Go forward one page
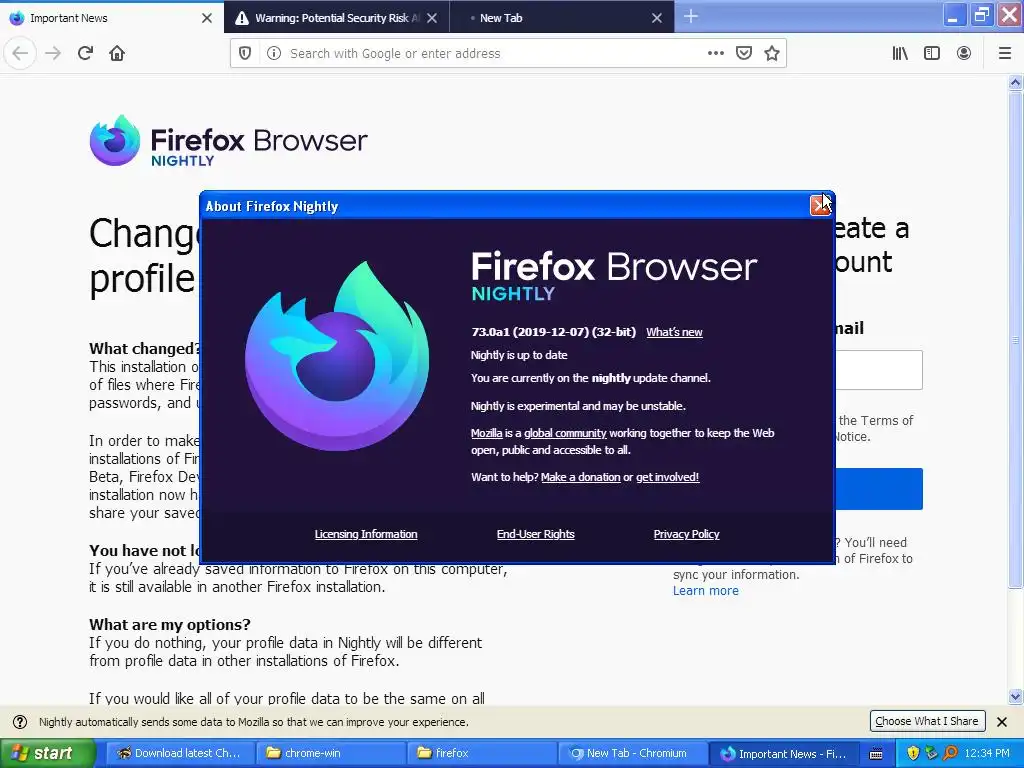This screenshot has height=768, width=1024. coord(53,53)
